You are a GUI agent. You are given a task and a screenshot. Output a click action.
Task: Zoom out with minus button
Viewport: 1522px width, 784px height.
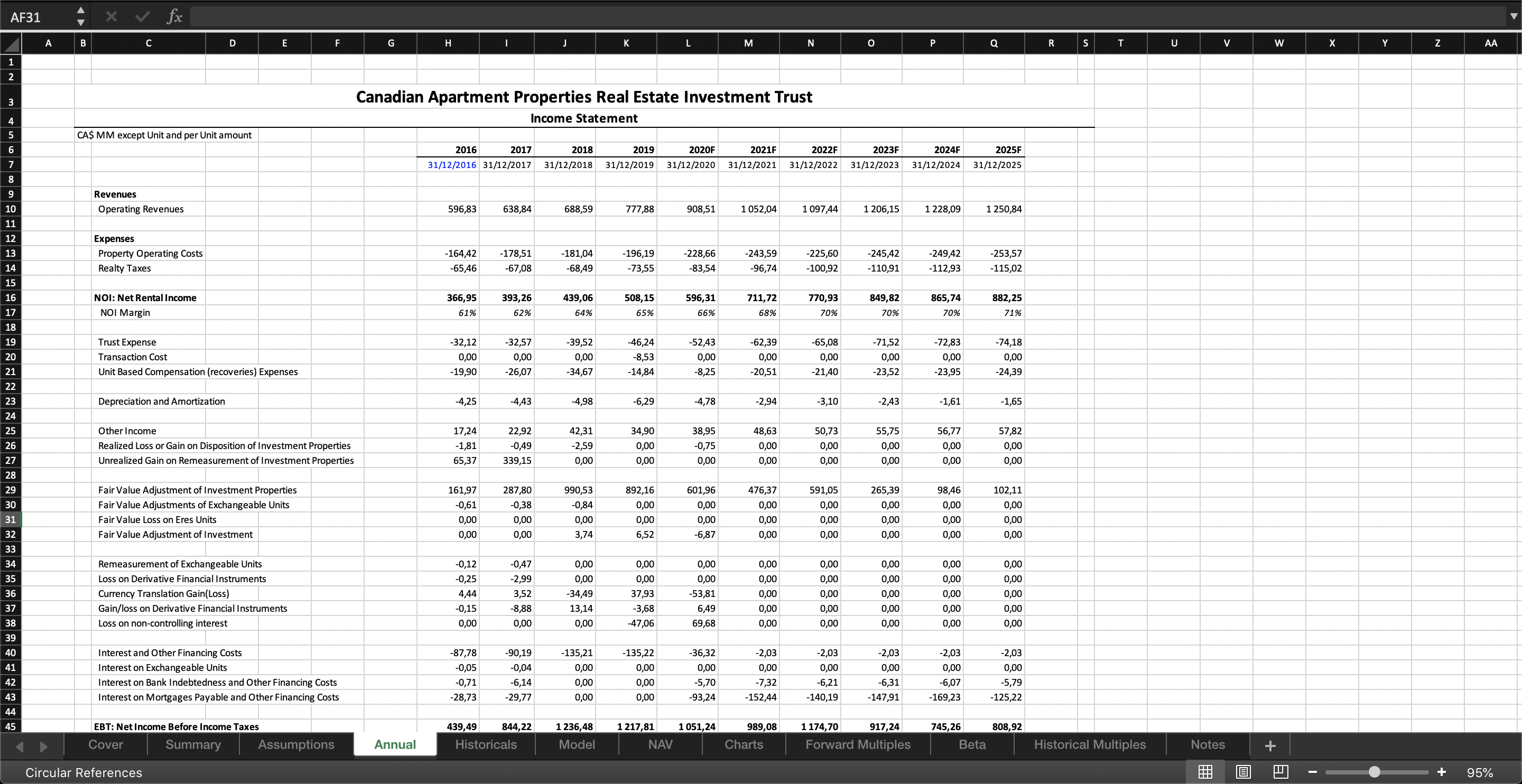click(1312, 772)
